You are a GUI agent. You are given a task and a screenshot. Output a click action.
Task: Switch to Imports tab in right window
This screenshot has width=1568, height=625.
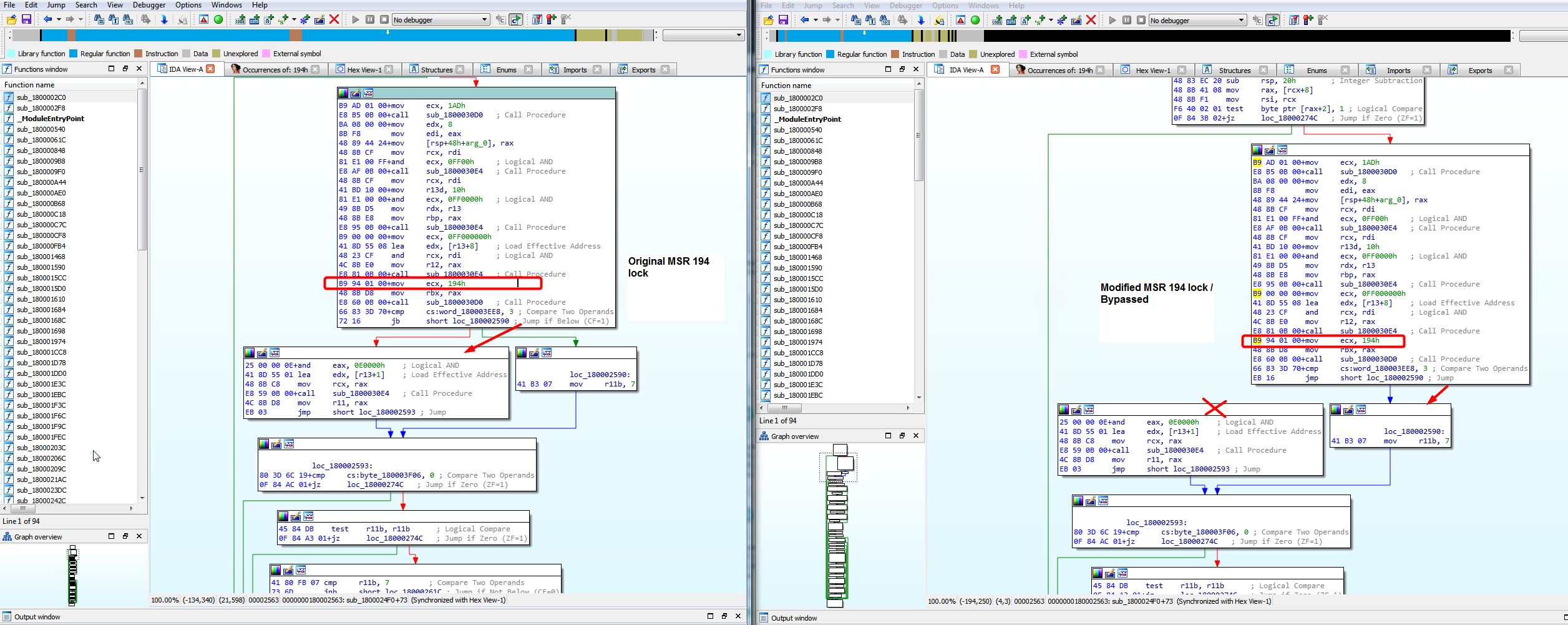(x=1398, y=70)
